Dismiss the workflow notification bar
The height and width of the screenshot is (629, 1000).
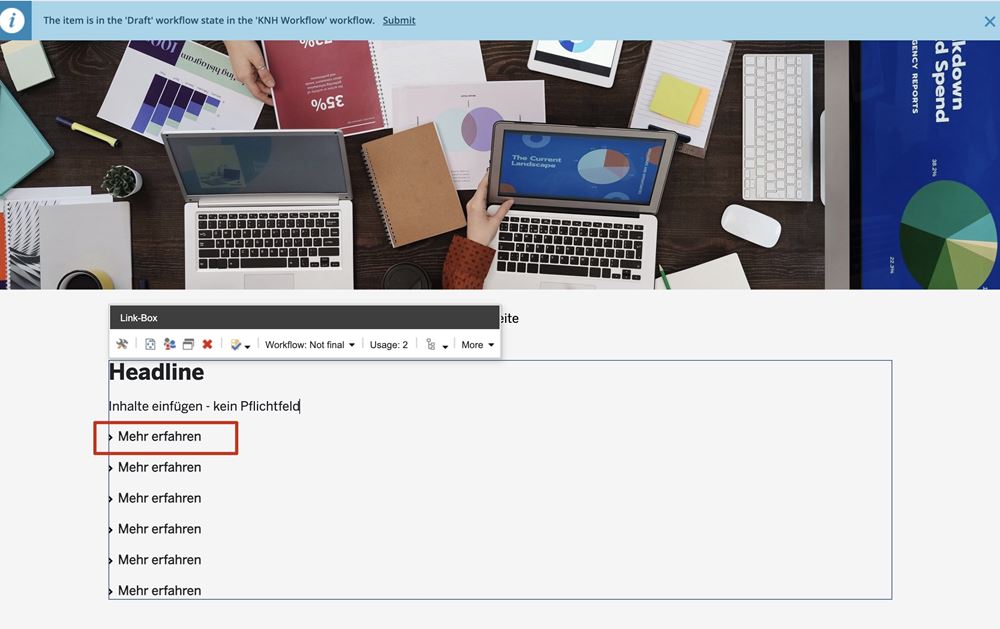(x=989, y=21)
